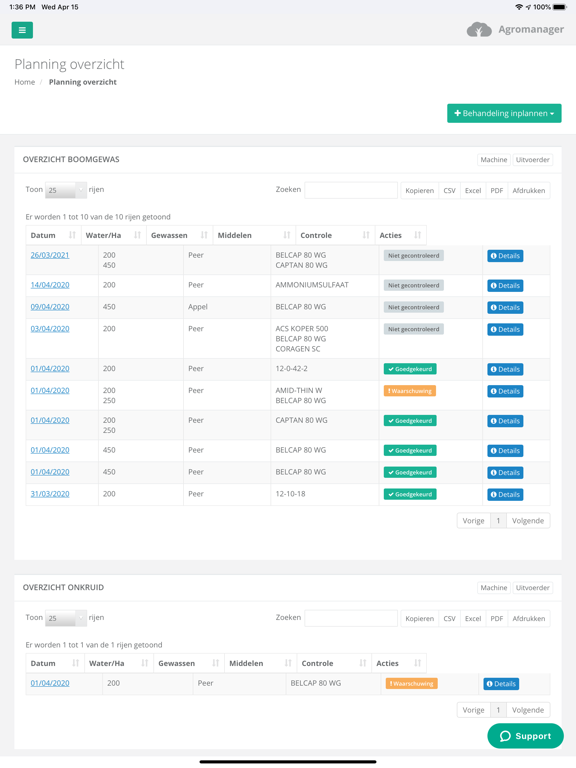Open rows-per-page select in Onkruid
576x768 pixels.
[66, 618]
